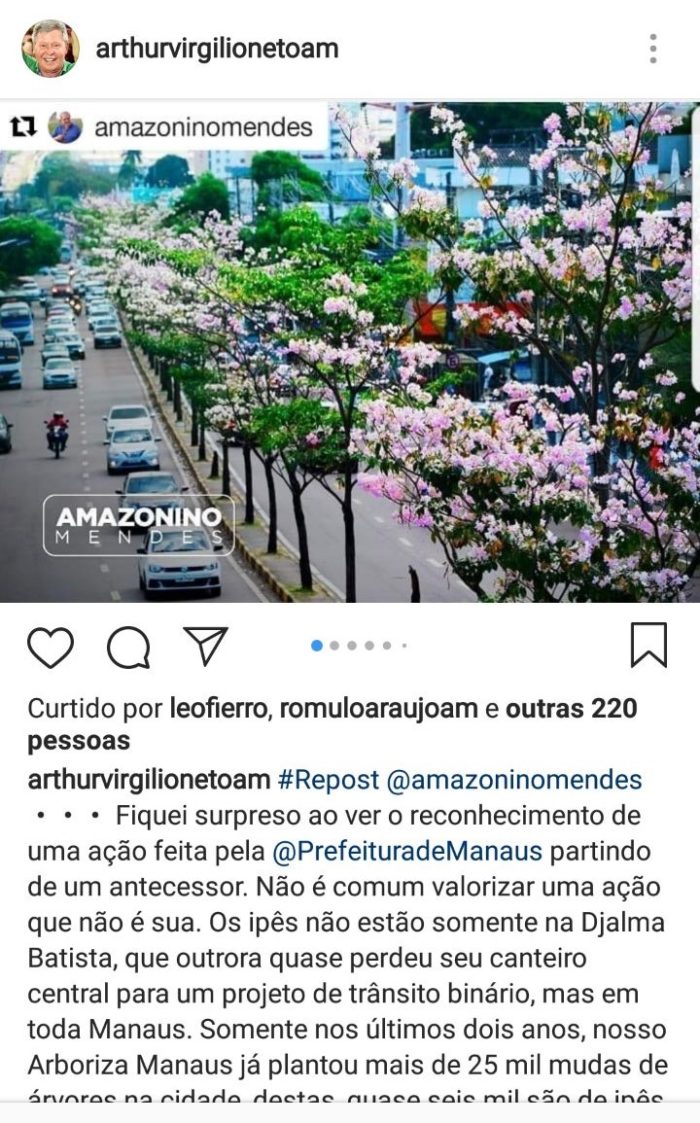The width and height of the screenshot is (700, 1123).
Task: Open @amazoninomendes mention in caption
Action: [514, 779]
